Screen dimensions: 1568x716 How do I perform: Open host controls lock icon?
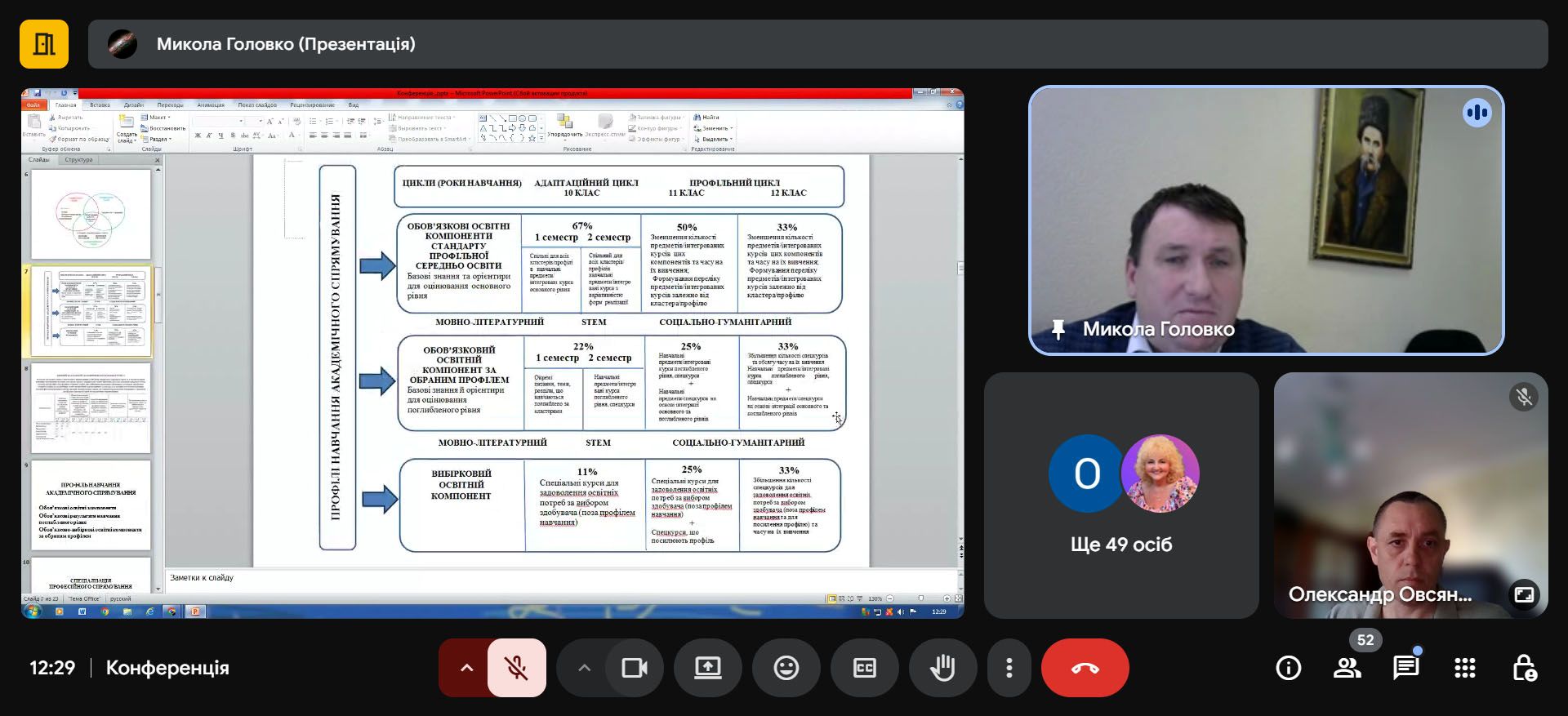point(1523,669)
